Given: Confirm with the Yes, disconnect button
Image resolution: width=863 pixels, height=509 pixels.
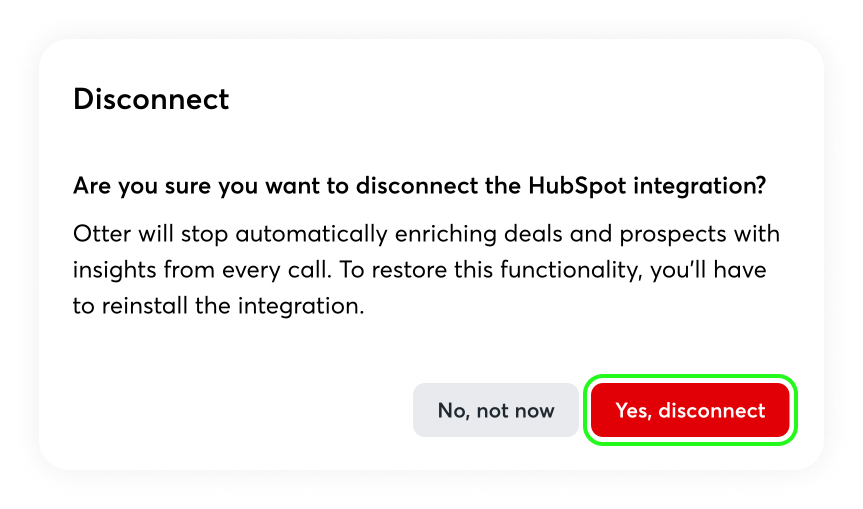Looking at the screenshot, I should coord(690,410).
